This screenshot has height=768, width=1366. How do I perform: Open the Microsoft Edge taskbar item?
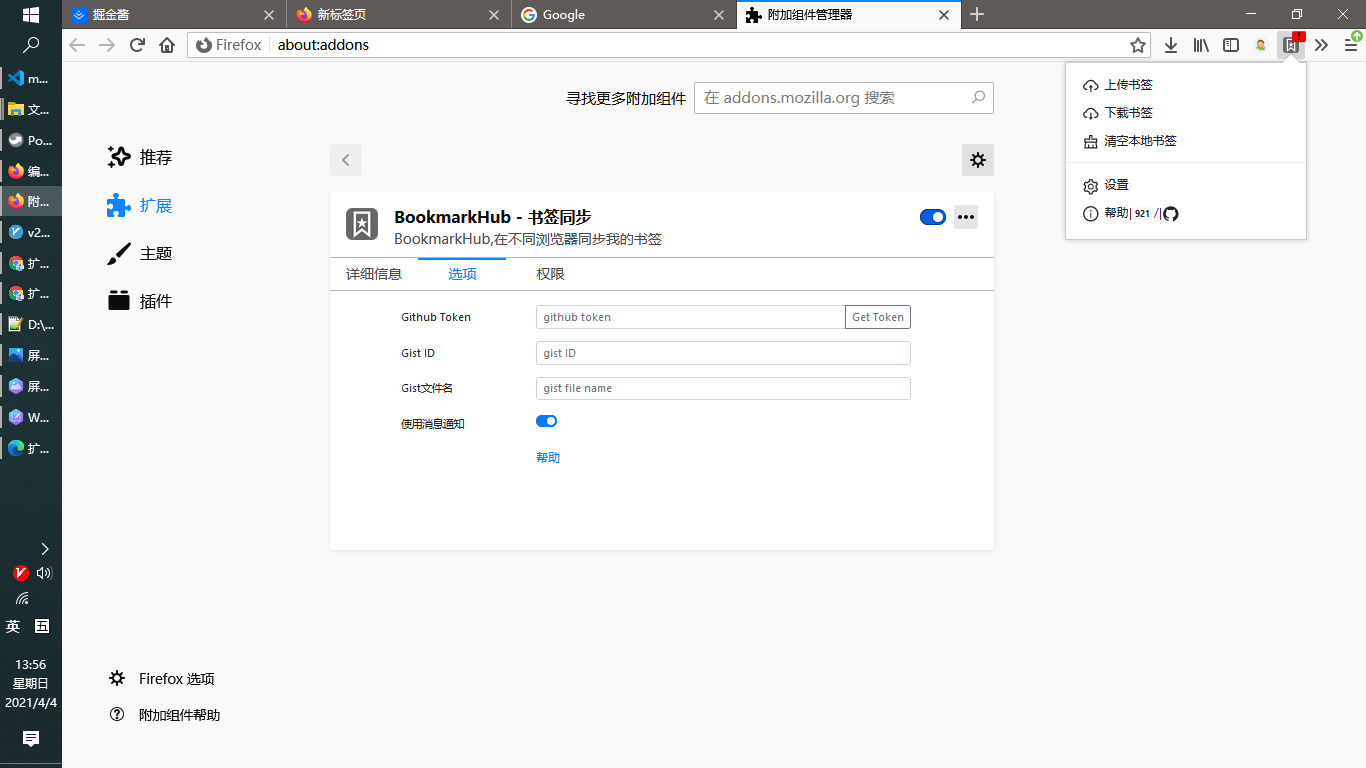pos(31,448)
